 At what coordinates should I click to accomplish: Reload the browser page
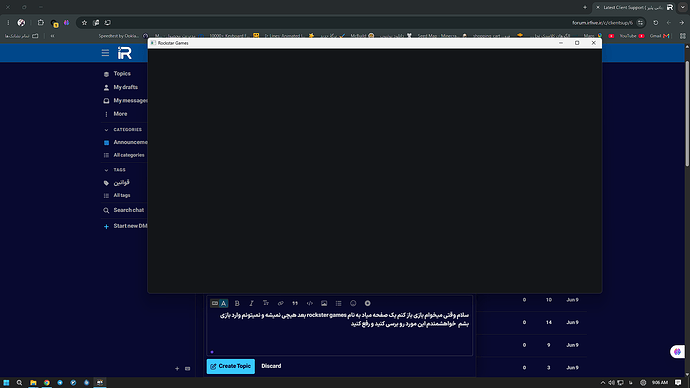pyautogui.click(x=656, y=23)
